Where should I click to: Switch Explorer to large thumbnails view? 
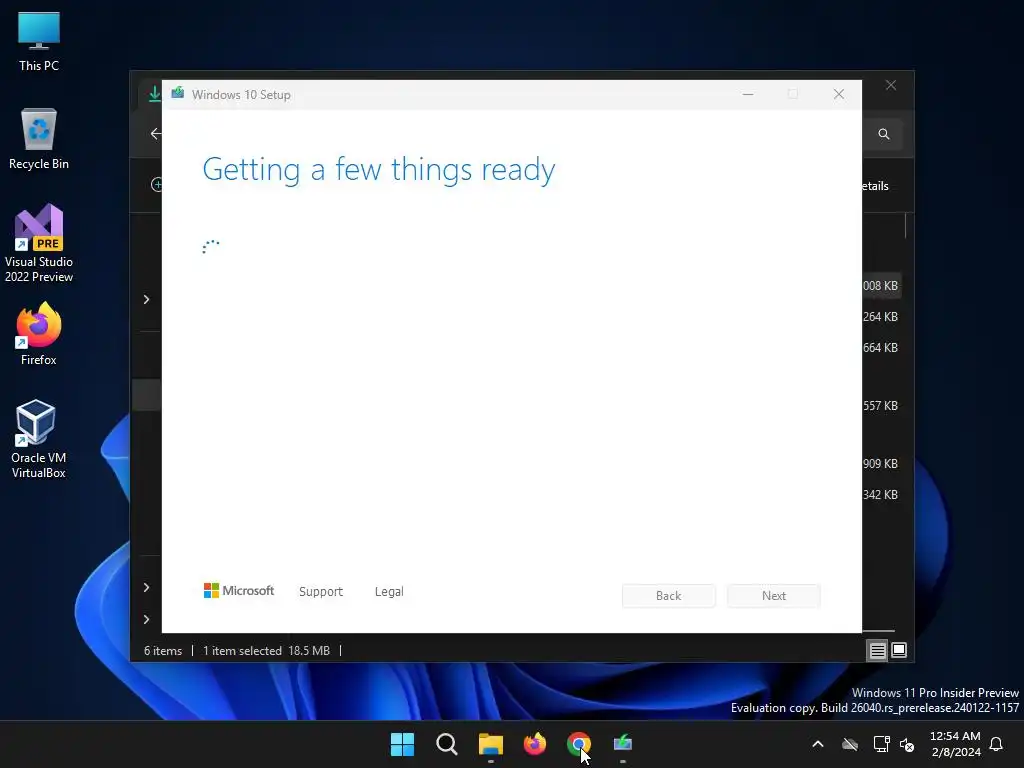coord(899,650)
